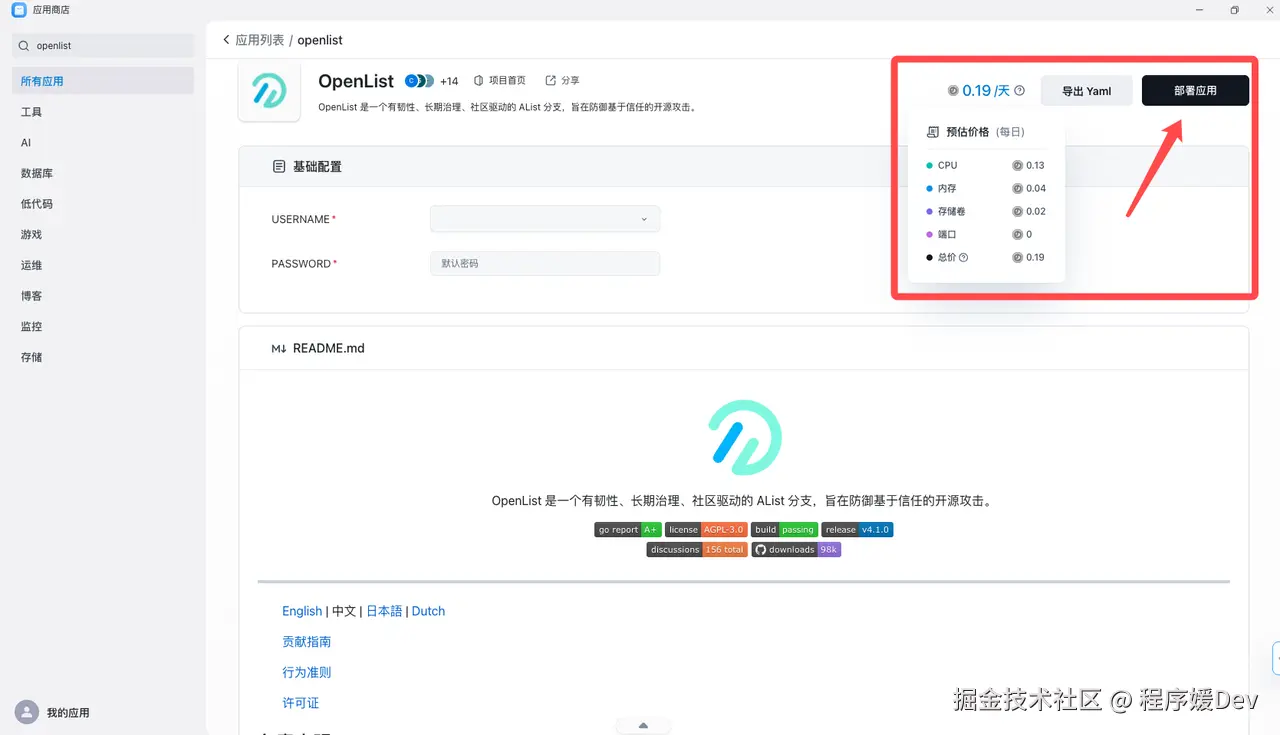This screenshot has width=1280, height=735.
Task: Click the 总价 help question icon
Action: click(x=963, y=257)
